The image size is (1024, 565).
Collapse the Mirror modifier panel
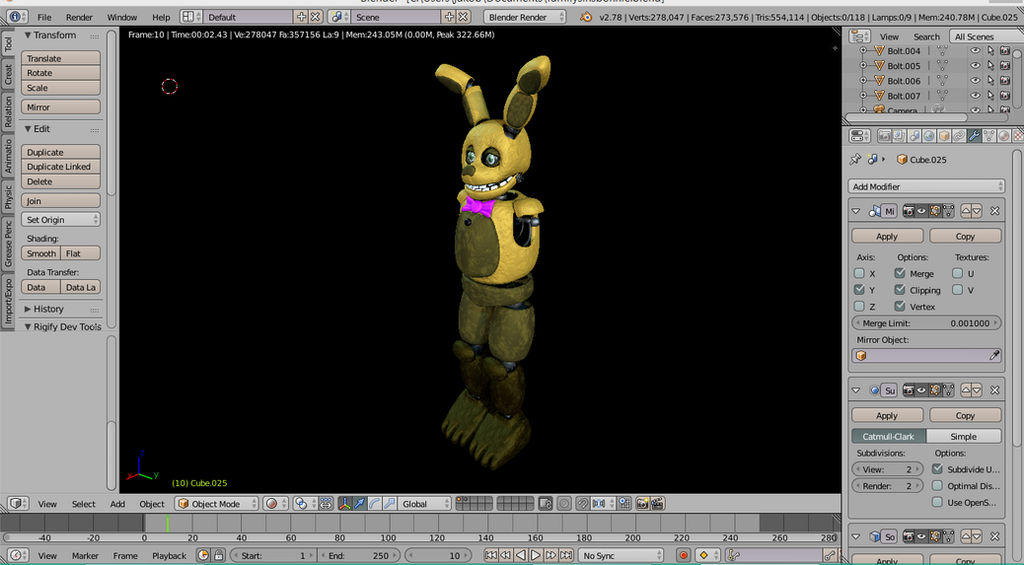(856, 211)
